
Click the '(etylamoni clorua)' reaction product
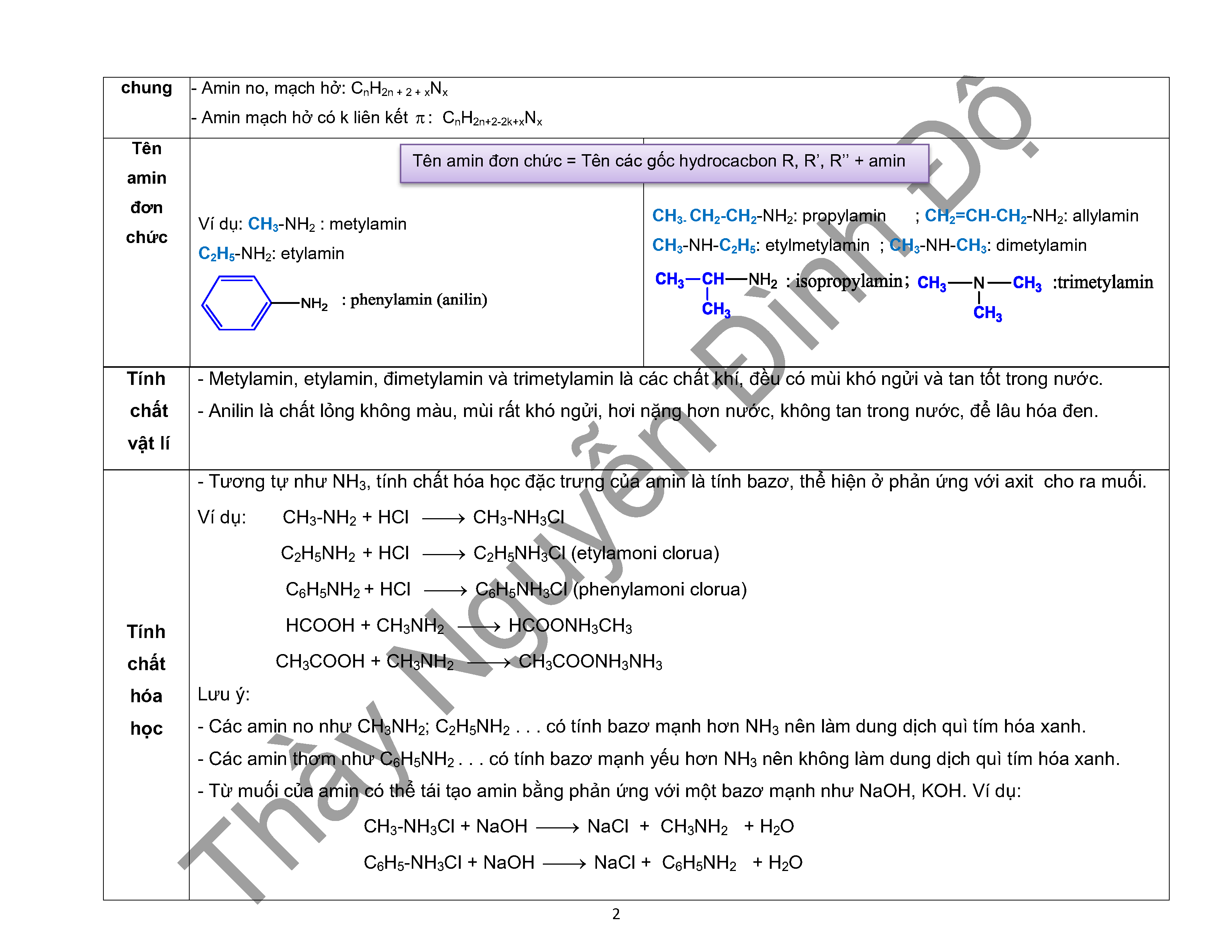click(645, 553)
